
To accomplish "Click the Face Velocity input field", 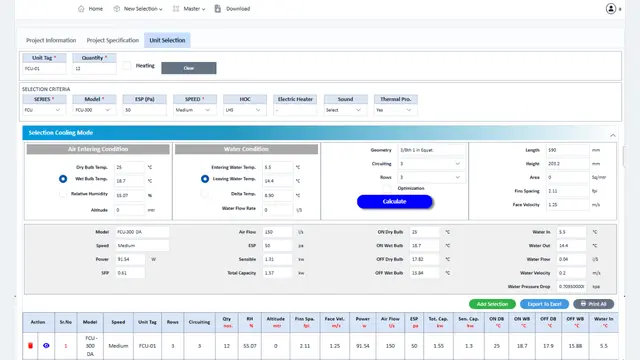I will tap(567, 204).
